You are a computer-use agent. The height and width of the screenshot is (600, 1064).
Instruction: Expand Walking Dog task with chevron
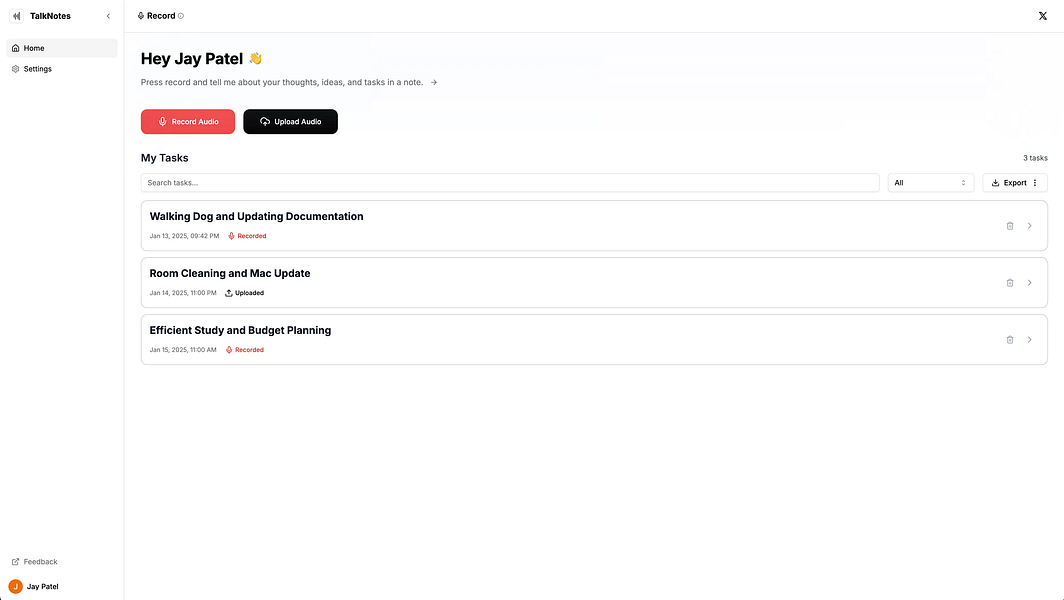pyautogui.click(x=1029, y=225)
